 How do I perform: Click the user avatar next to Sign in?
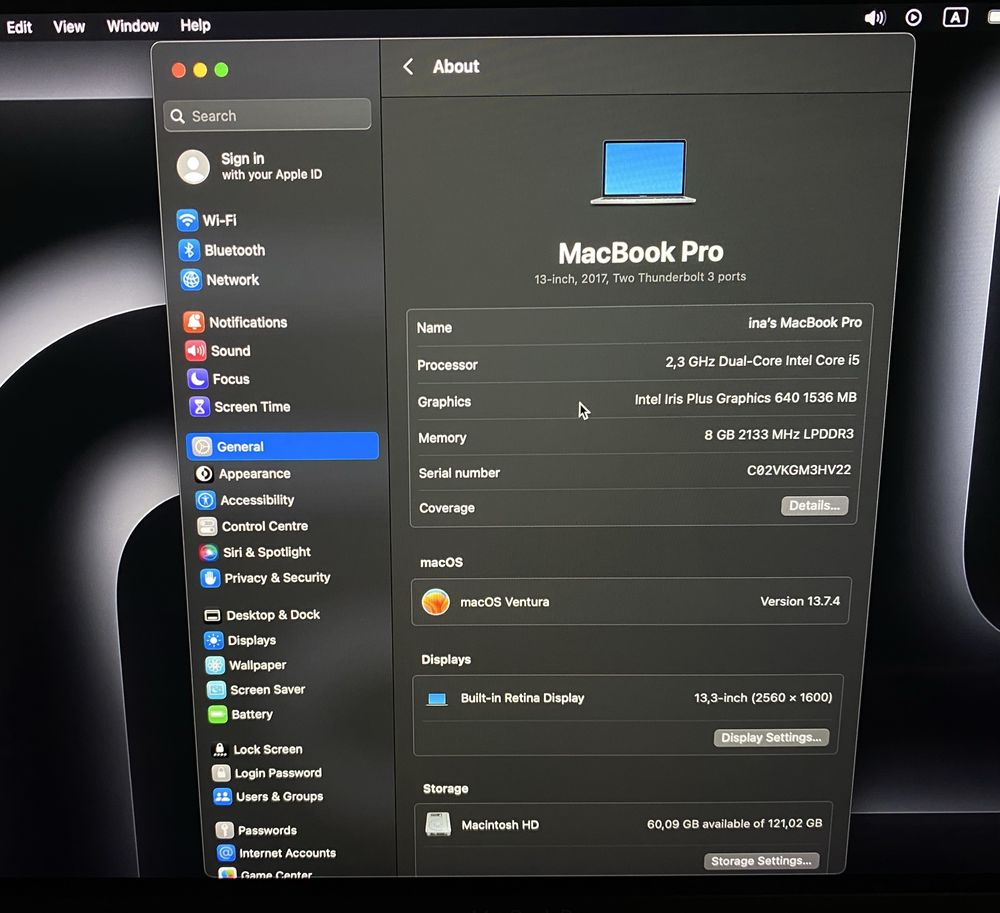tap(193, 166)
